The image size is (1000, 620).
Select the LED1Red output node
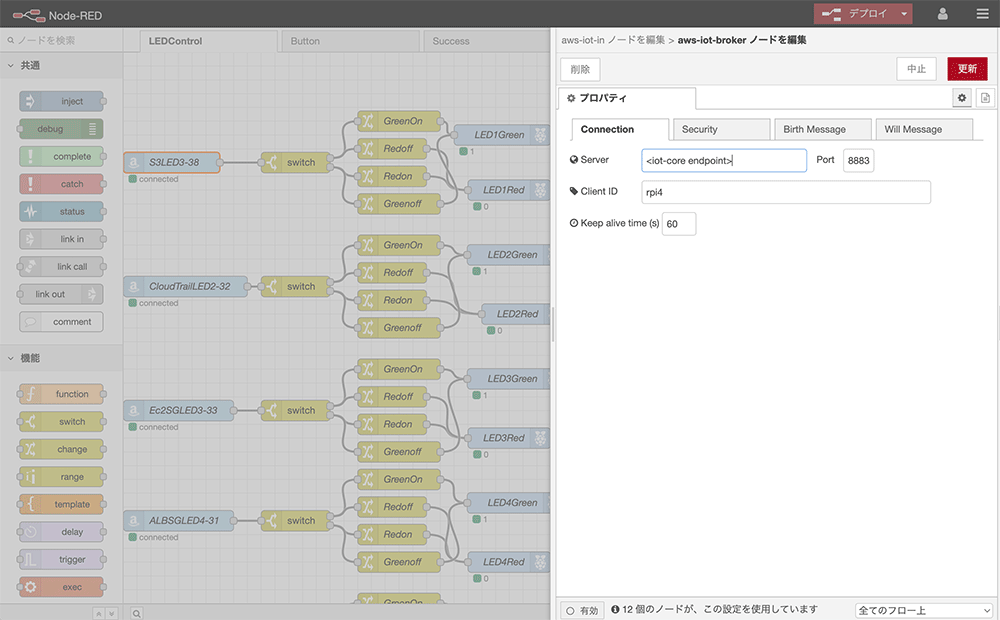tap(508, 190)
